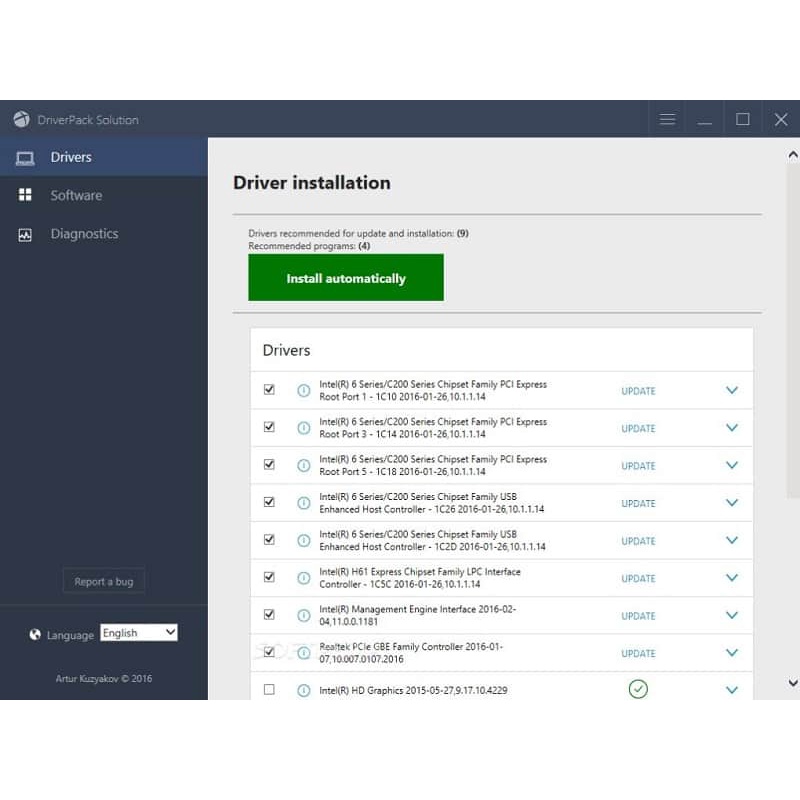The image size is (800, 800).
Task: Click the Report a bug button
Action: tap(104, 581)
